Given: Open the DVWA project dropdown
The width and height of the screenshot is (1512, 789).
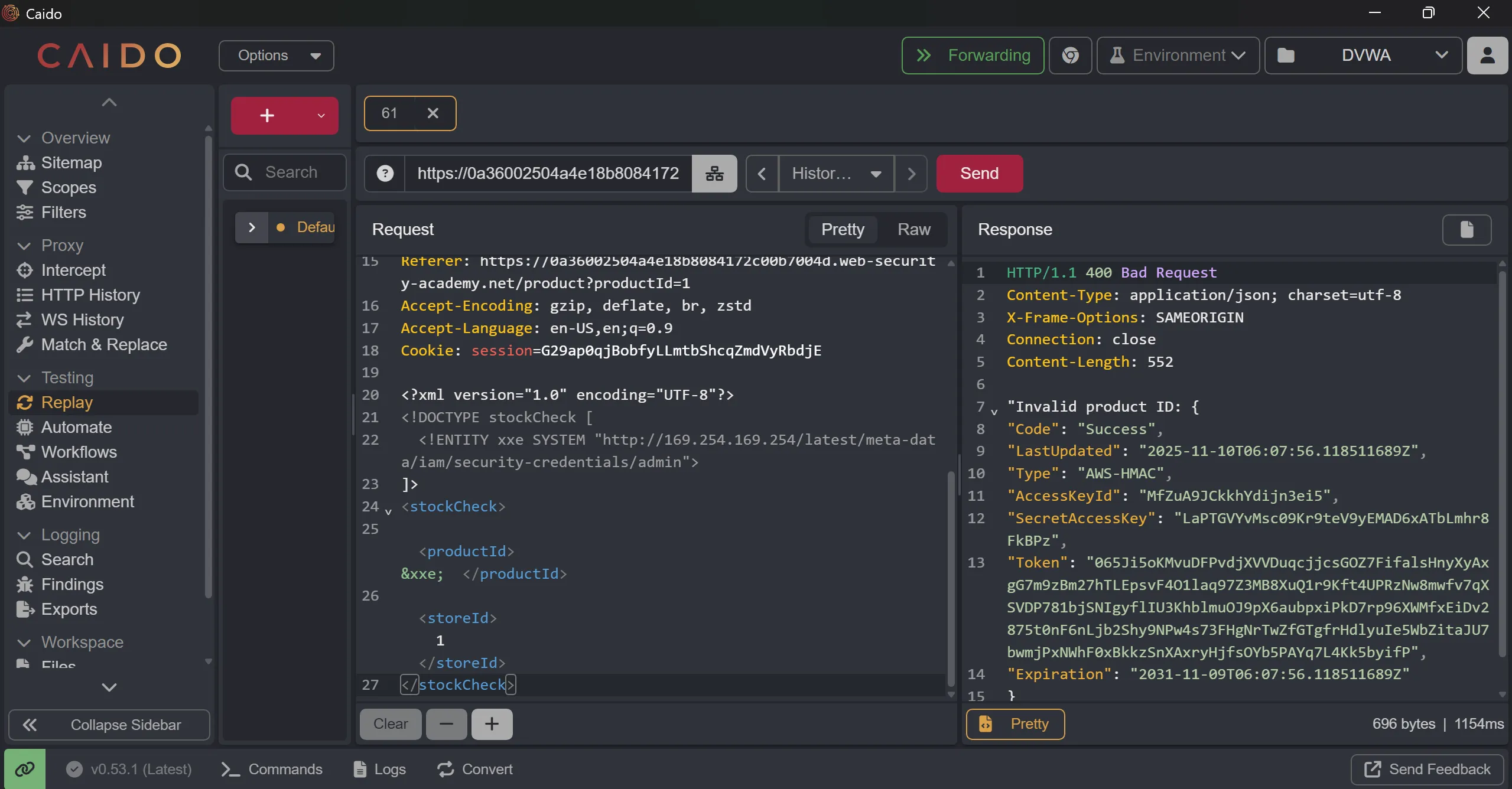Looking at the screenshot, I should pyautogui.click(x=1364, y=56).
